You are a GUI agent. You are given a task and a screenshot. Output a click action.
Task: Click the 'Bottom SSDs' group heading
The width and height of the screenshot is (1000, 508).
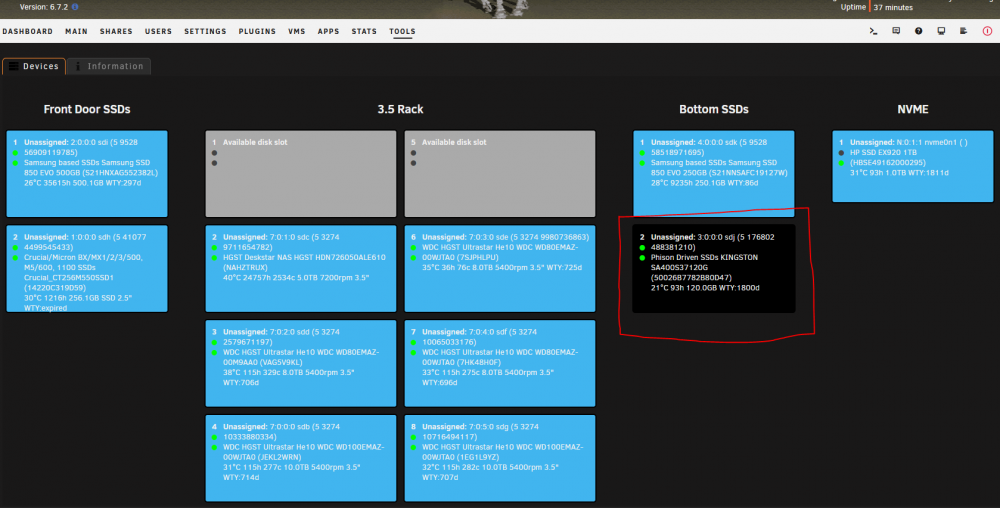(x=714, y=110)
